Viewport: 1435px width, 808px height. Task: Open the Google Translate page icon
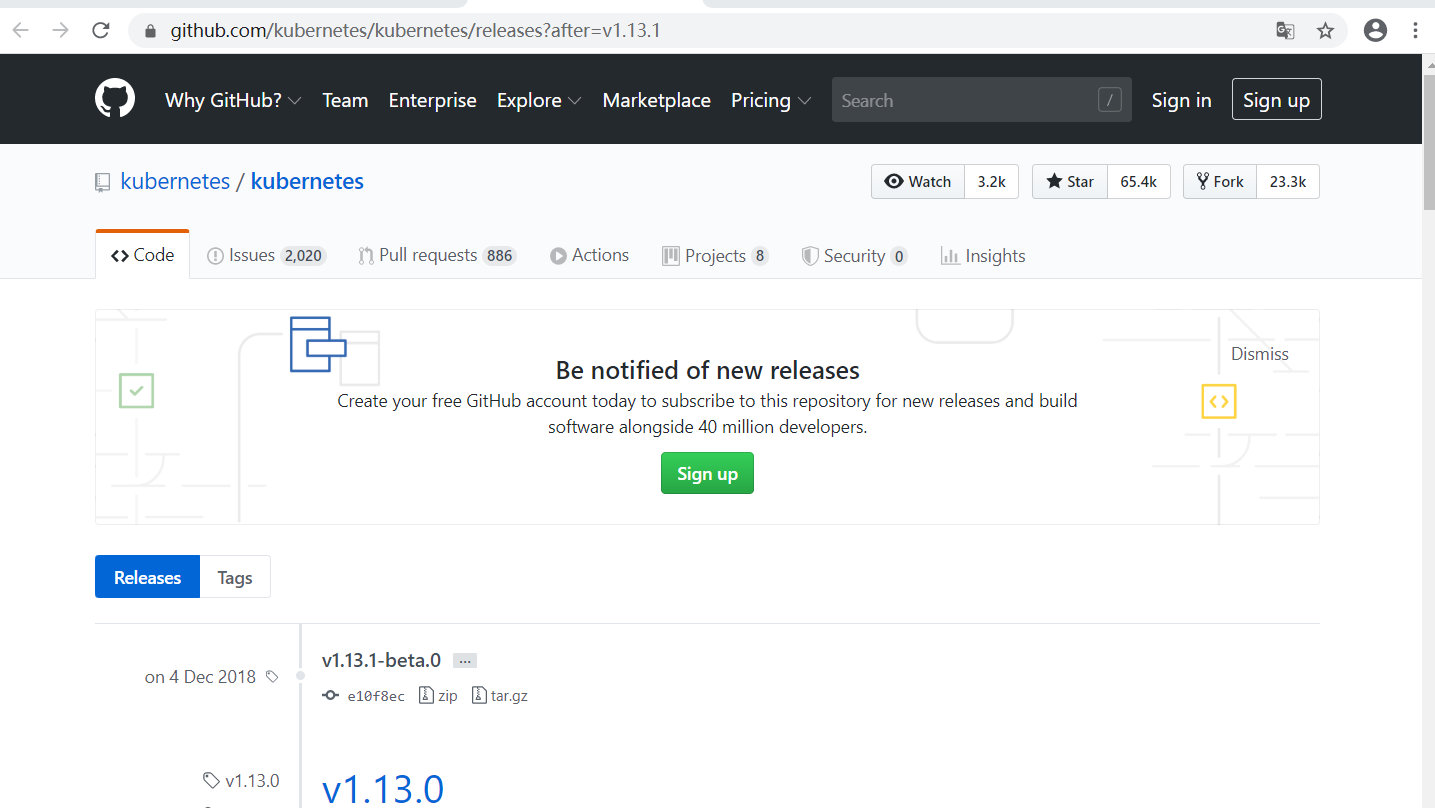click(x=1286, y=31)
